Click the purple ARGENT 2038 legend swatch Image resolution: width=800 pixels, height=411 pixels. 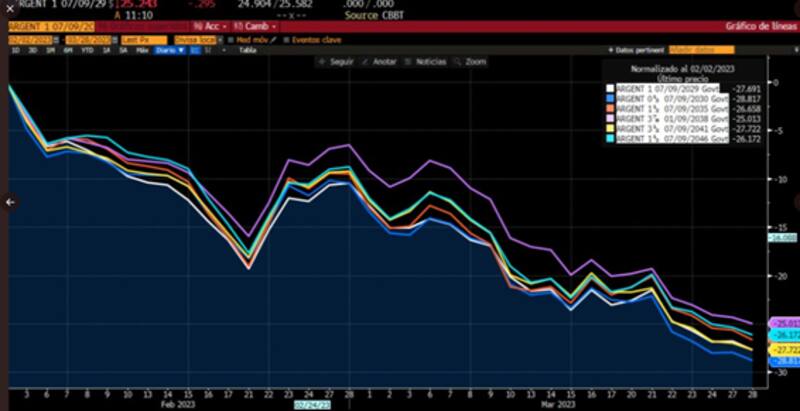610,119
